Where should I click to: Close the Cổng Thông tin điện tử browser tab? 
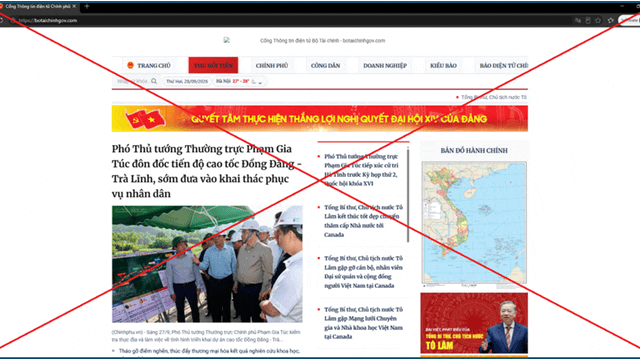(x=74, y=6)
